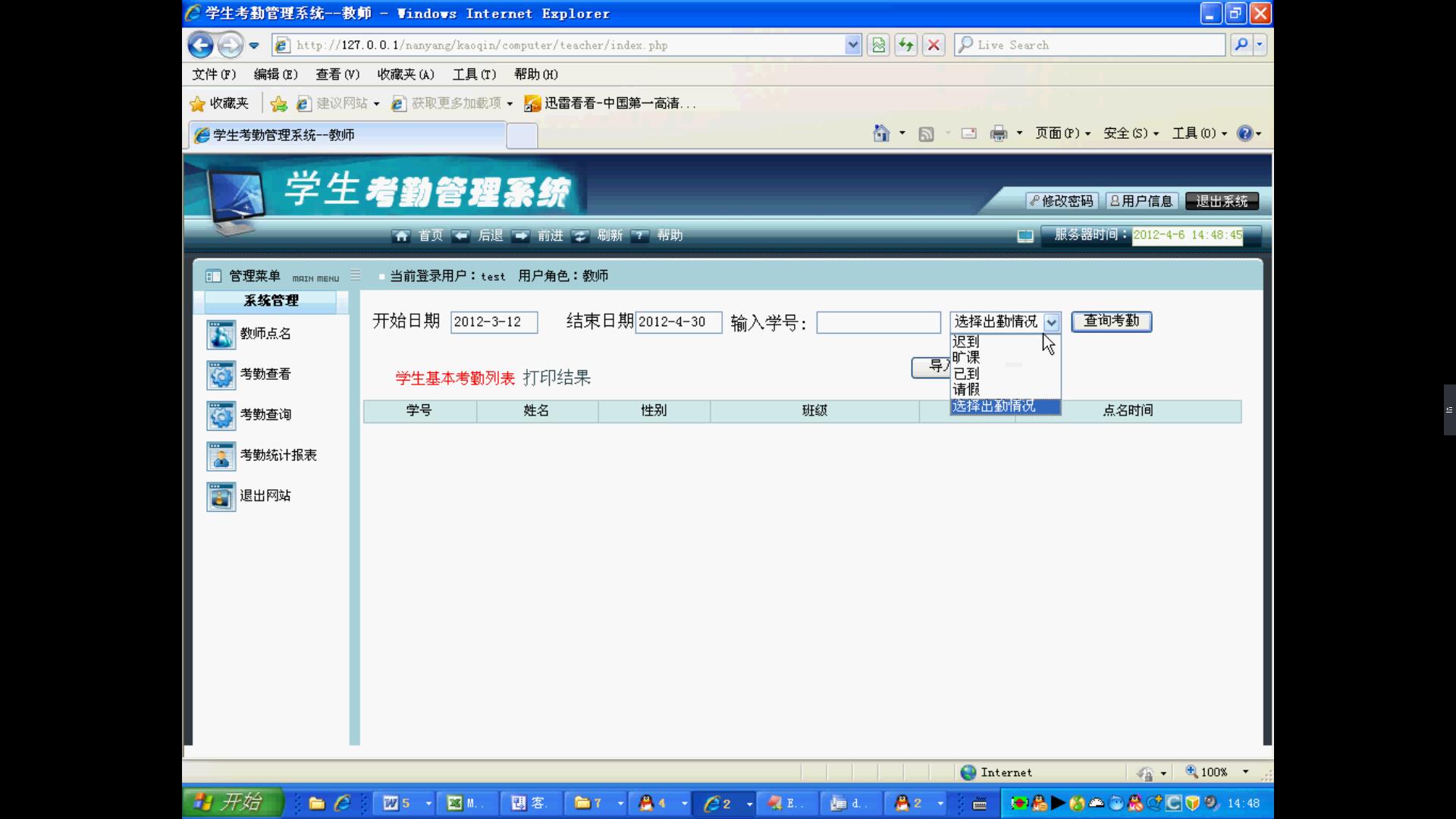Viewport: 1456px width, 819px height.
Task: Click the 考勤统计报表 sidebar icon
Action: click(x=221, y=456)
